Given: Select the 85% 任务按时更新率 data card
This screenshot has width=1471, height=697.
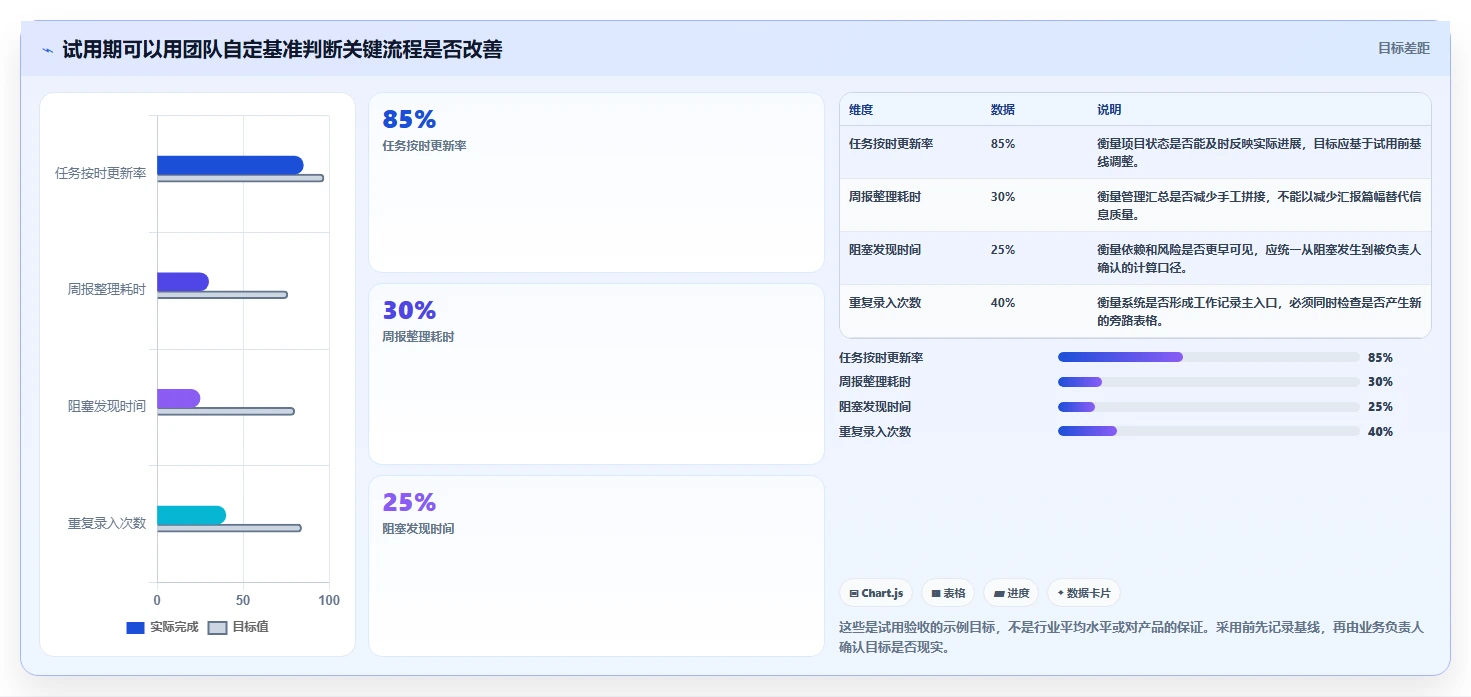Looking at the screenshot, I should (596, 182).
